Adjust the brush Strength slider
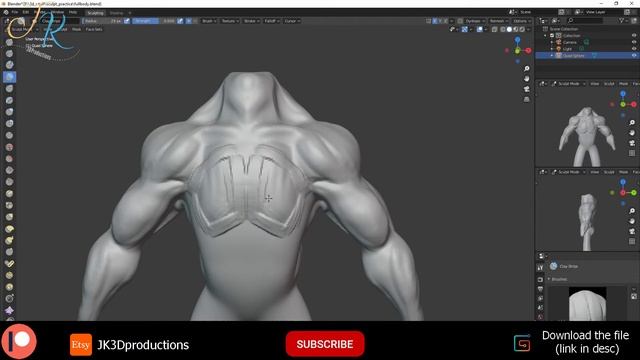This screenshot has width=640, height=360. [x=154, y=21]
